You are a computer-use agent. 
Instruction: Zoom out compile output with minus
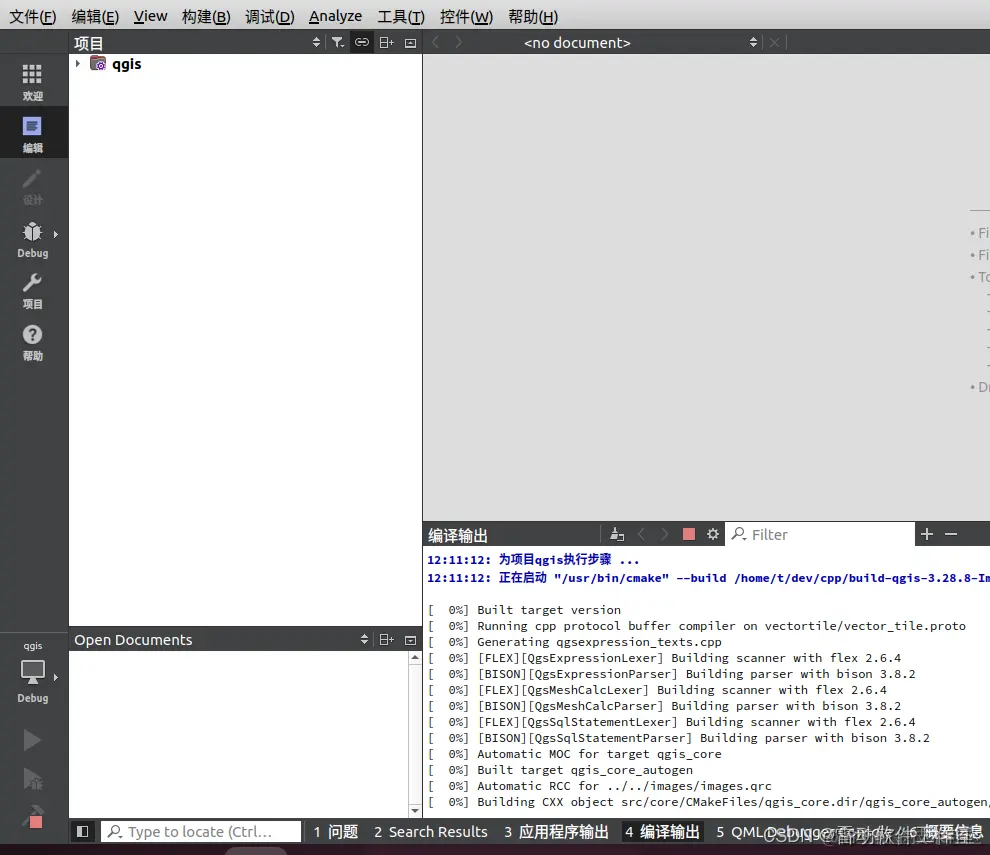(951, 534)
